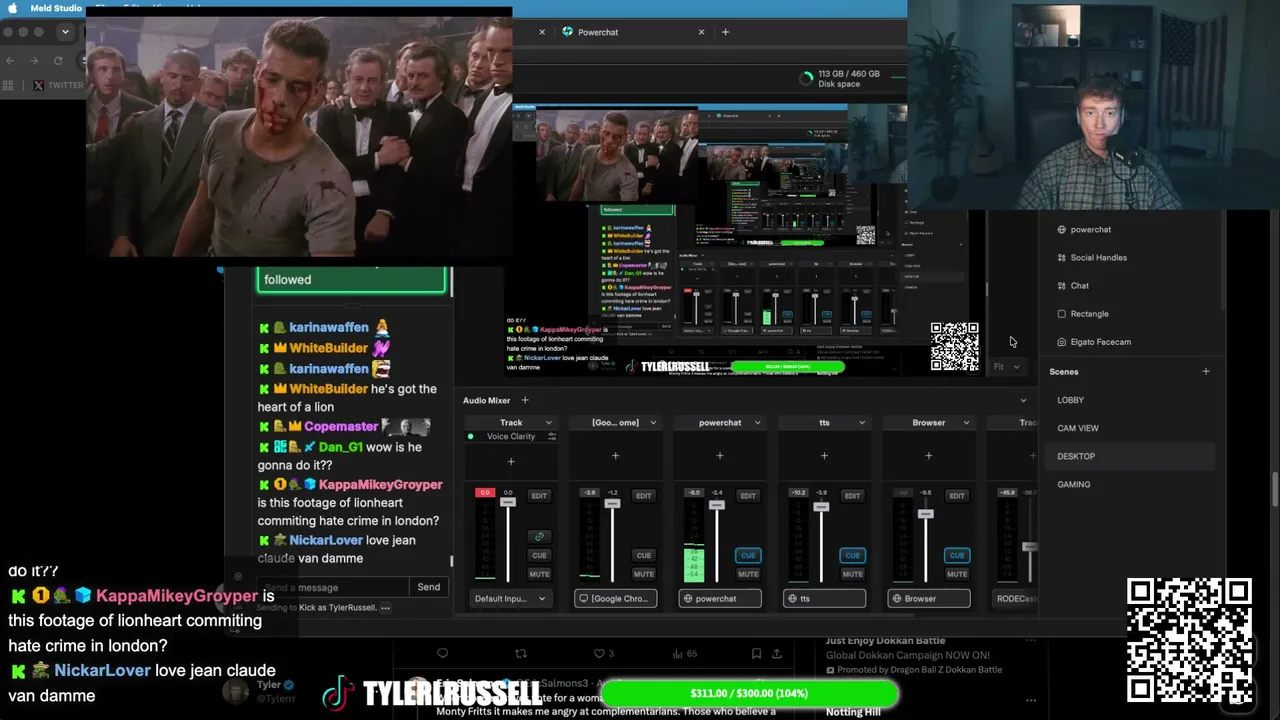The height and width of the screenshot is (720, 1280).
Task: Close the Powerchat browser tab
Action: click(701, 32)
